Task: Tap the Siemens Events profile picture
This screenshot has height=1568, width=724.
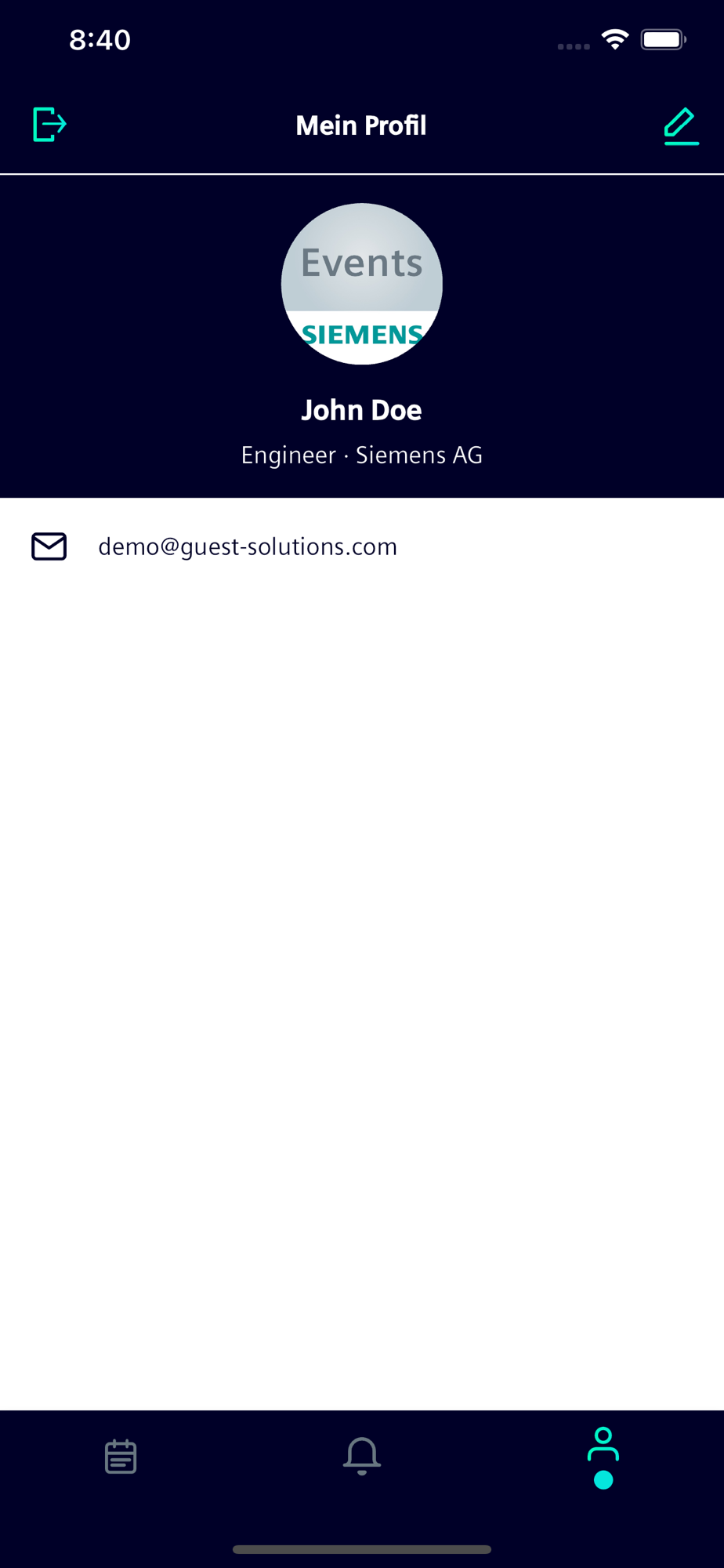Action: click(x=362, y=284)
